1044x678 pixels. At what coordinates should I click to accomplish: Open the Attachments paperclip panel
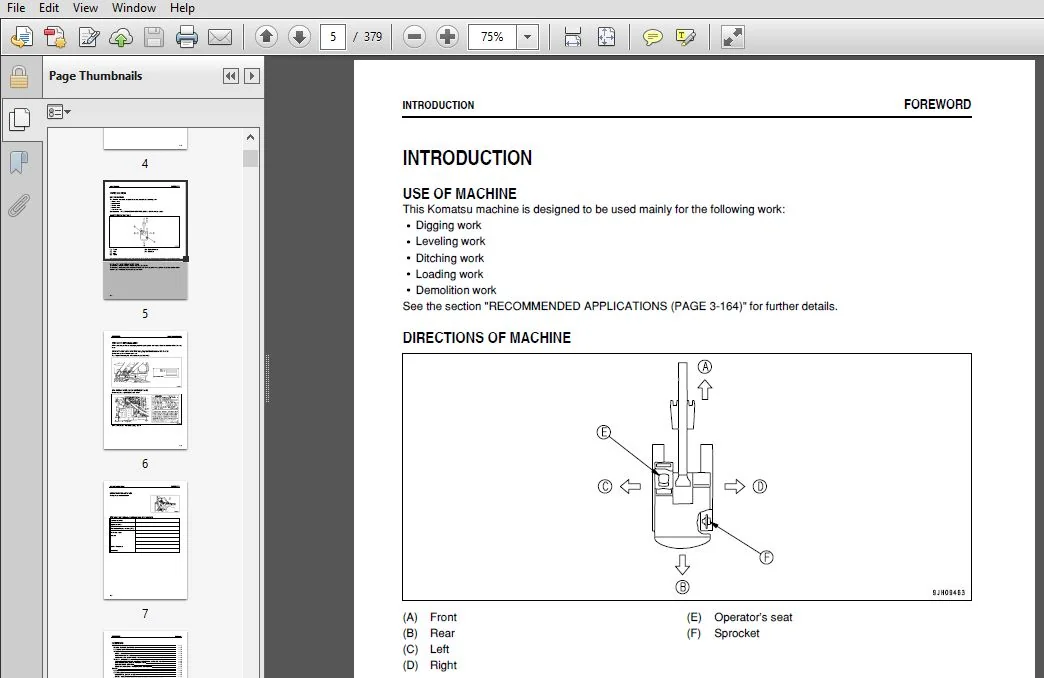pos(19,206)
